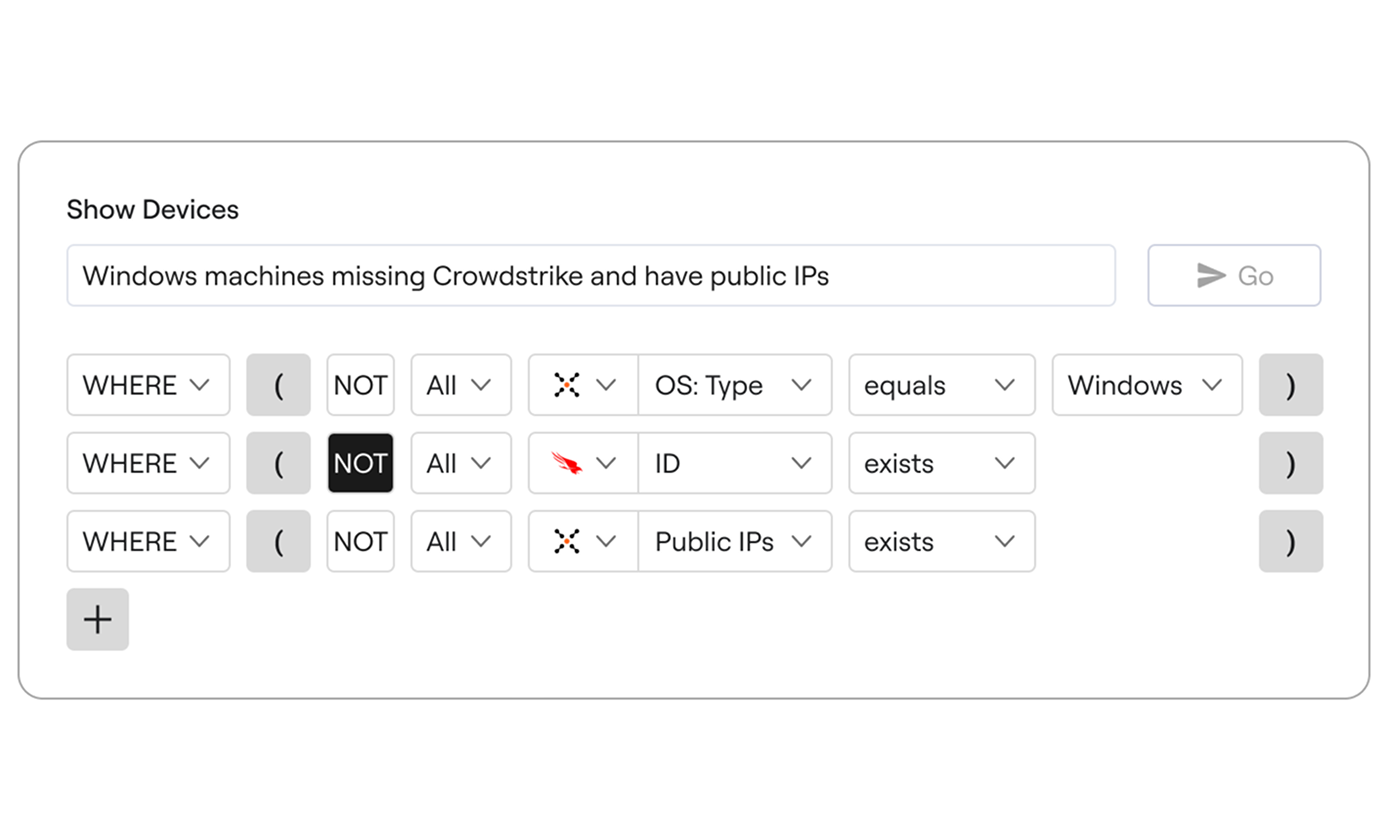Open the CrowdStrike falcon icon dropdown
The width and height of the screenshot is (1388, 840).
[x=569, y=463]
